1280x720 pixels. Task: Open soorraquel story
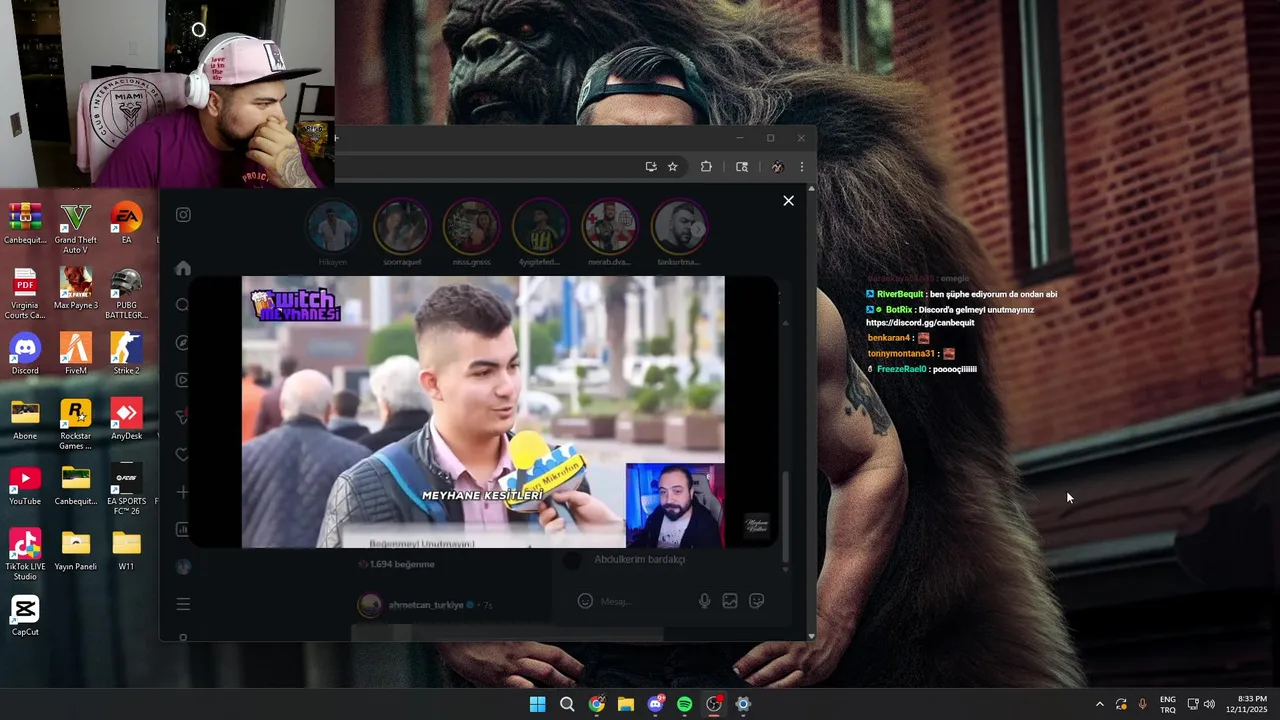tap(401, 227)
